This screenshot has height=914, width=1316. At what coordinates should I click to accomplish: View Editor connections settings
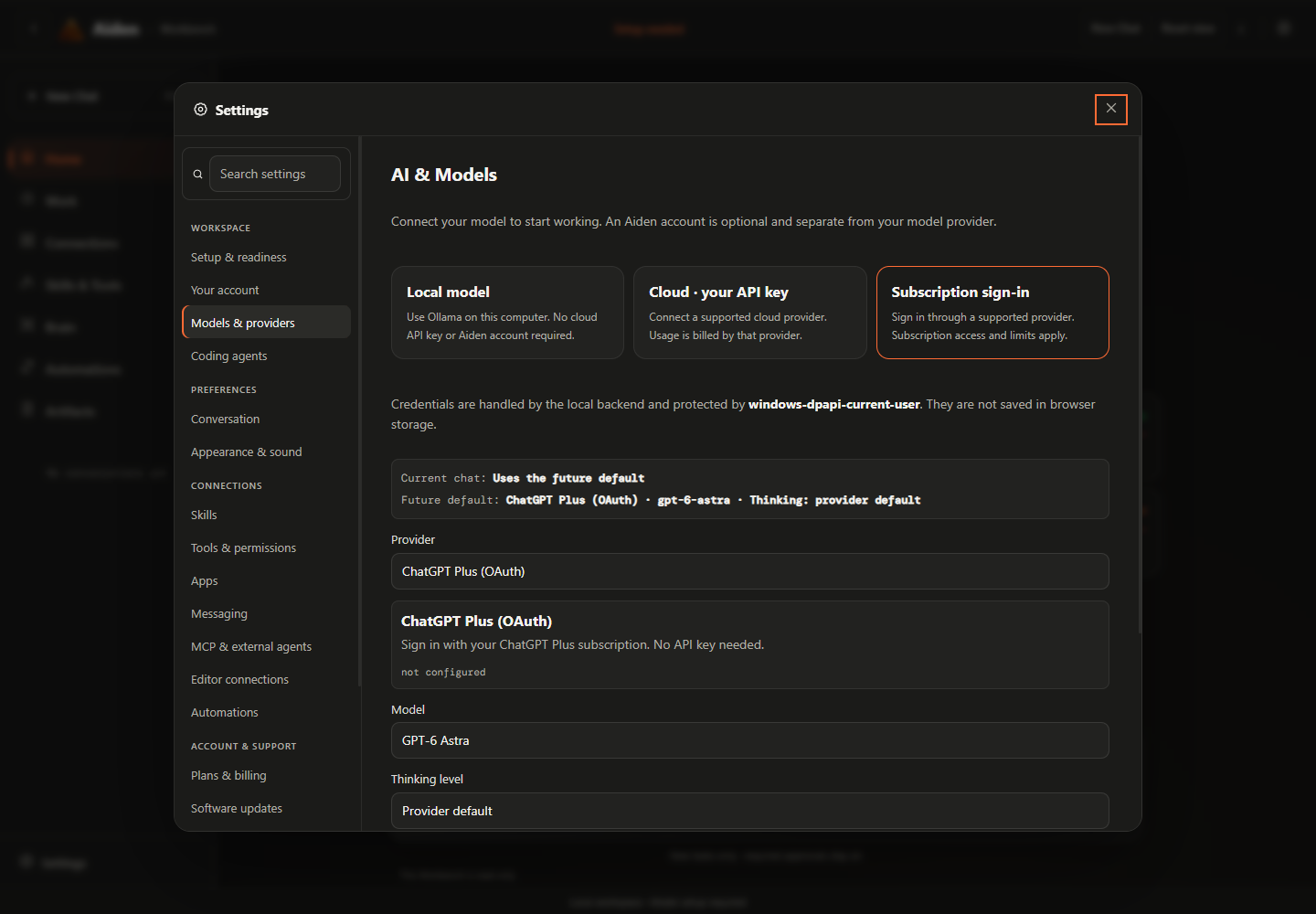click(x=267, y=680)
